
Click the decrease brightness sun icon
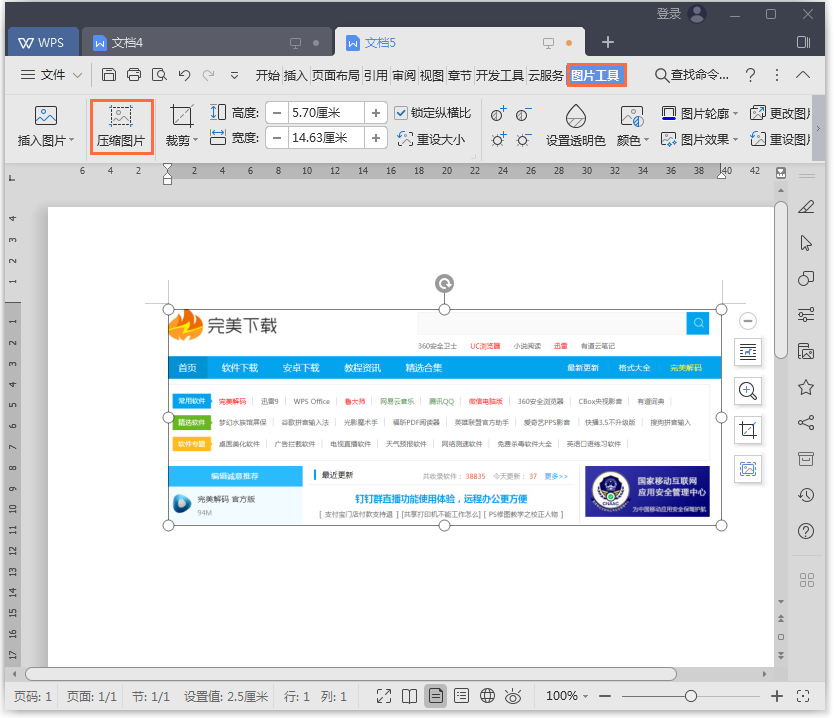coord(523,140)
